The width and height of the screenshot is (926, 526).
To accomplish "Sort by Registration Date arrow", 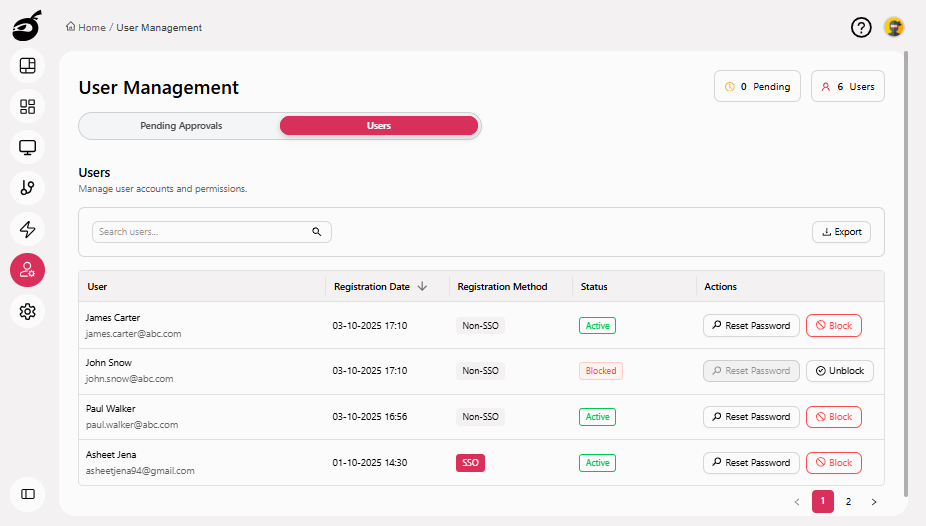I will 422,286.
